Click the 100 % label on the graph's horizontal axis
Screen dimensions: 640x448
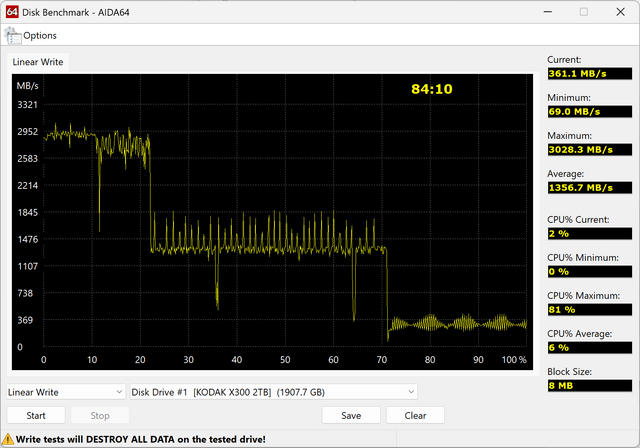(x=514, y=359)
